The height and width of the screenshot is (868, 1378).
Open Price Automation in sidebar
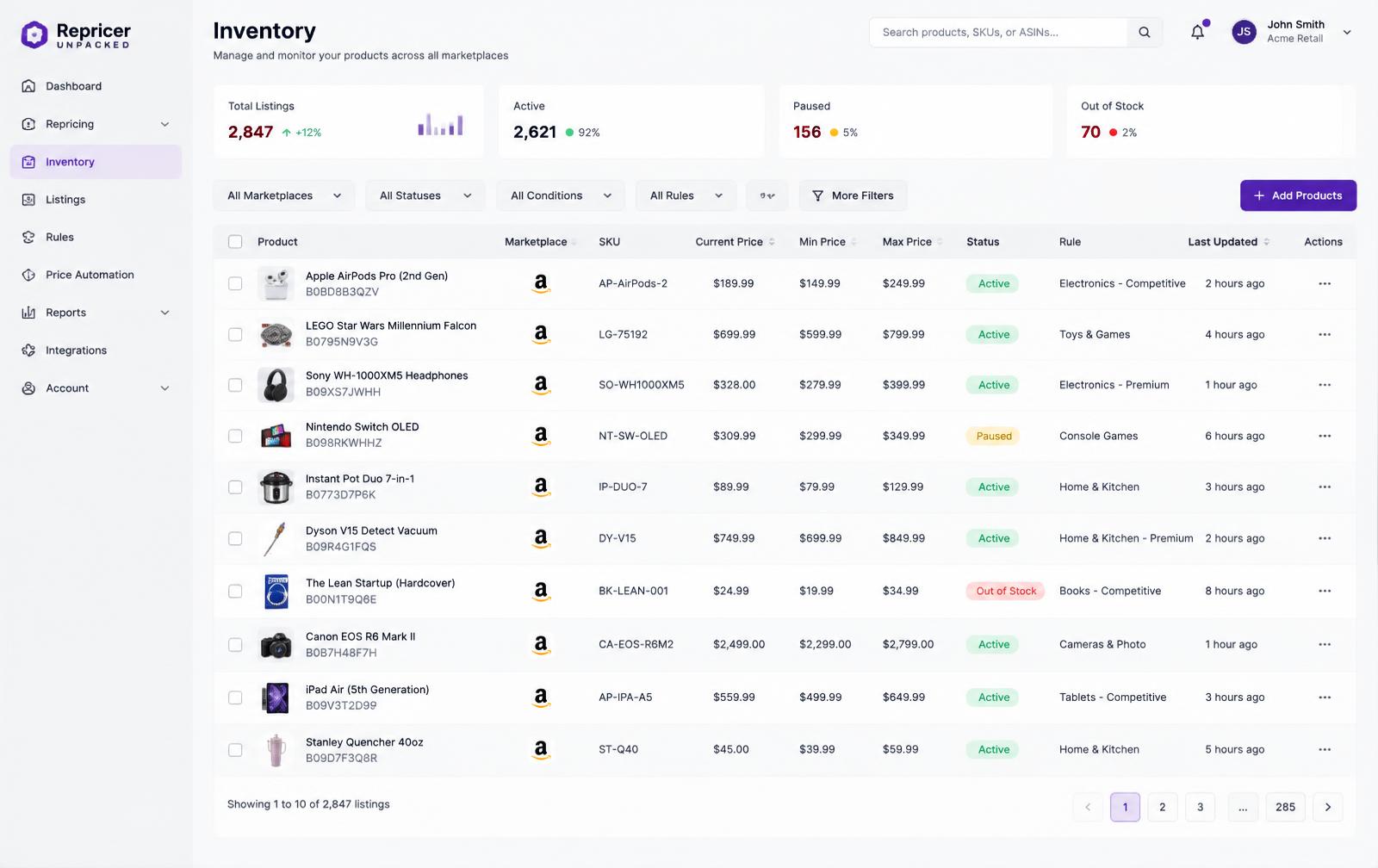tap(96, 275)
